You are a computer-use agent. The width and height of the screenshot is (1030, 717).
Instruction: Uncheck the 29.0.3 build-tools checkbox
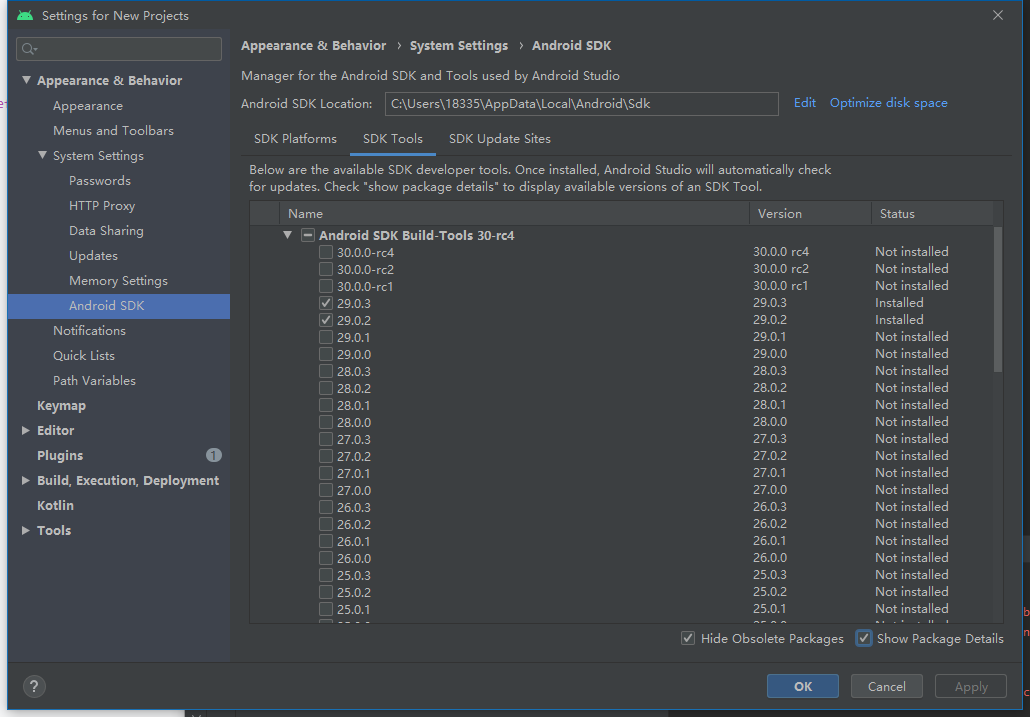326,303
